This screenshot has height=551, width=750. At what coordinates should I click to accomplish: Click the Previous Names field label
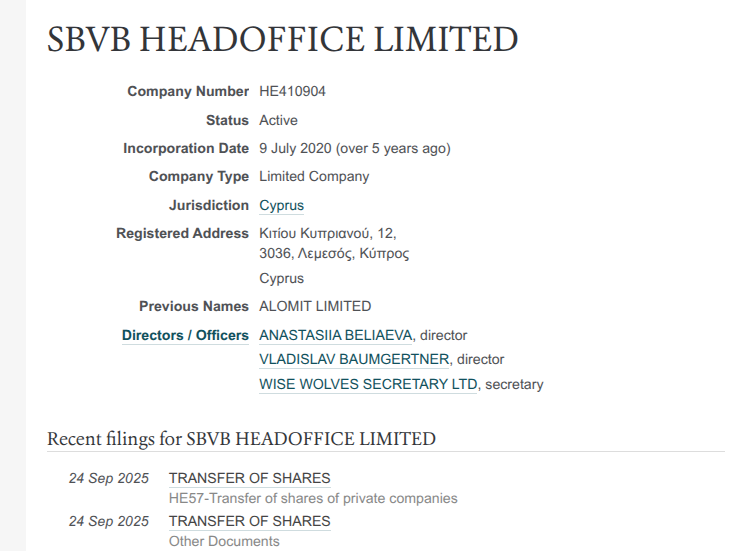click(x=194, y=307)
